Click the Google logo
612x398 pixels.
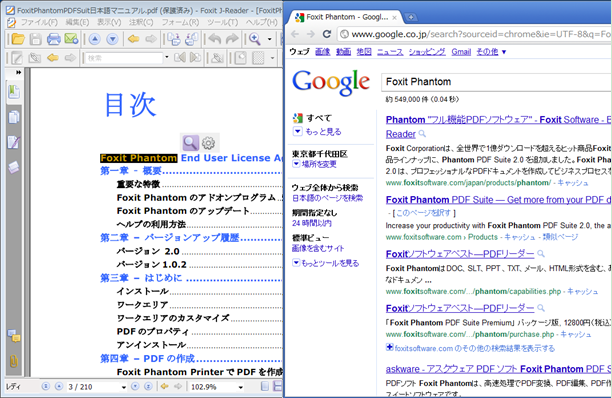[331, 83]
